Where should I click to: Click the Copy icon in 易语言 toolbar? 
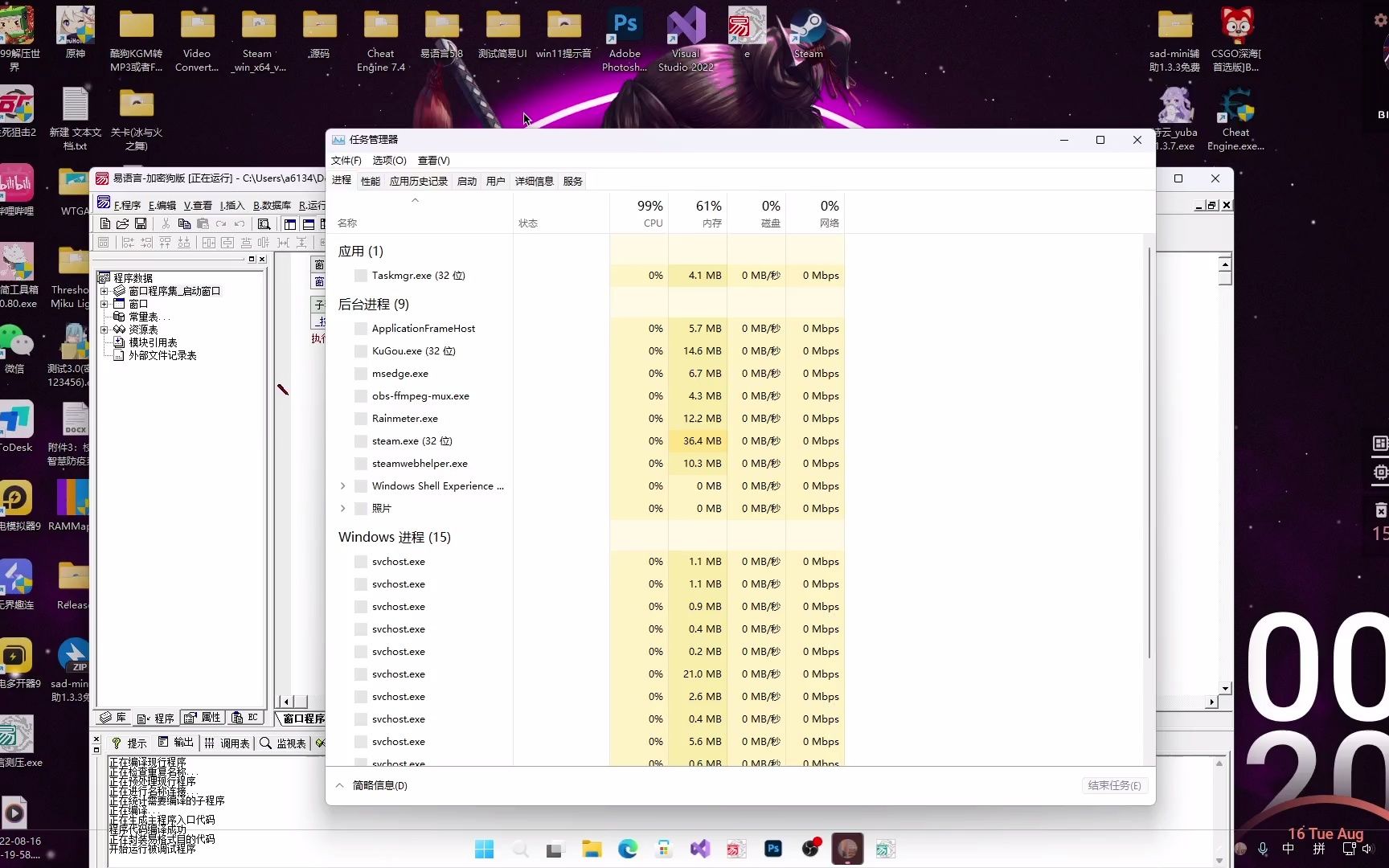[x=183, y=224]
